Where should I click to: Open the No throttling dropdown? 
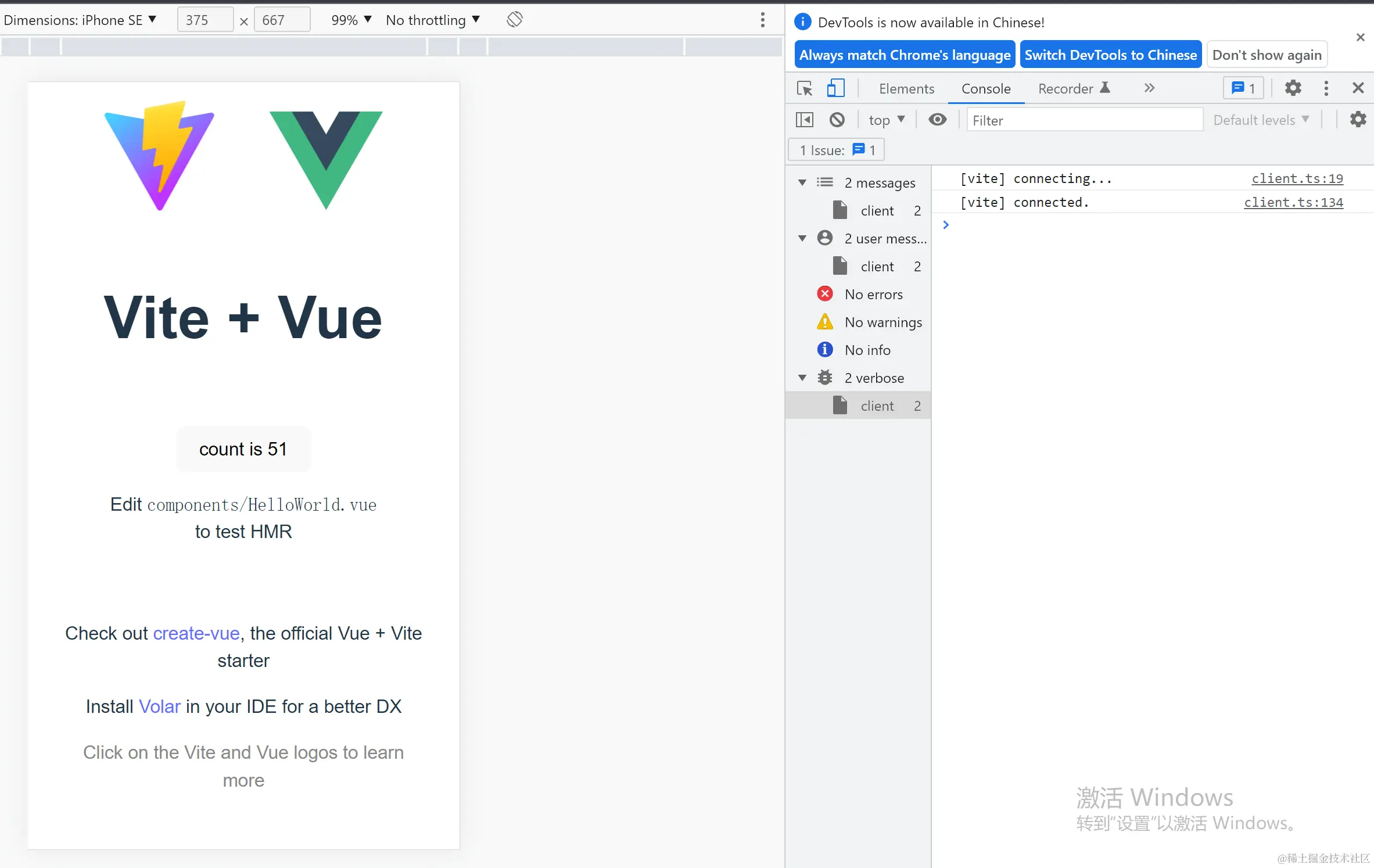433,20
